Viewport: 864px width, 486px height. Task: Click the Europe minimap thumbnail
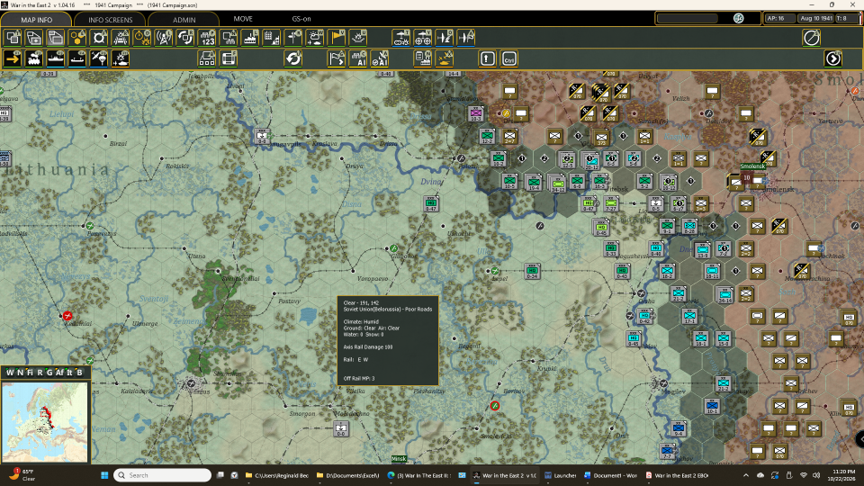(45, 422)
